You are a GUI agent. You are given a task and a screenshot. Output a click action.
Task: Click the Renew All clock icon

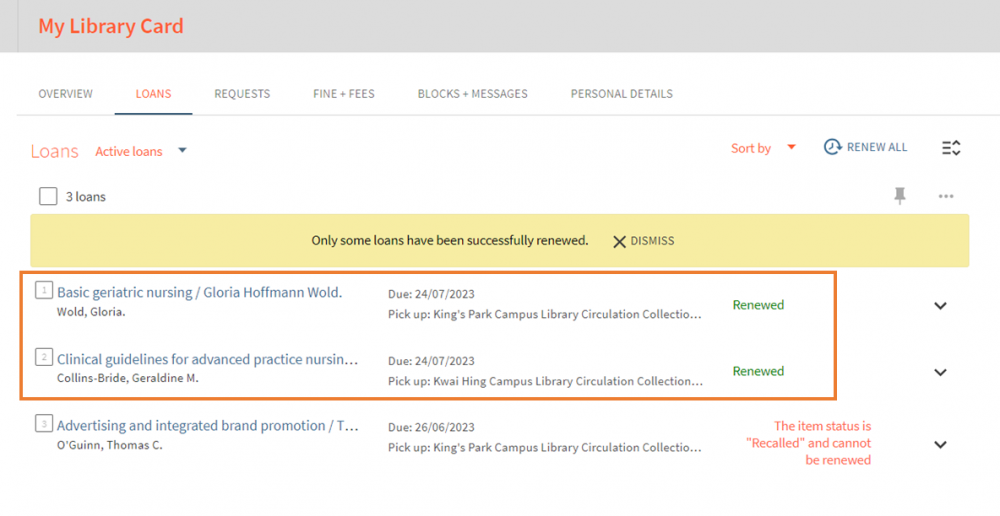pos(832,147)
